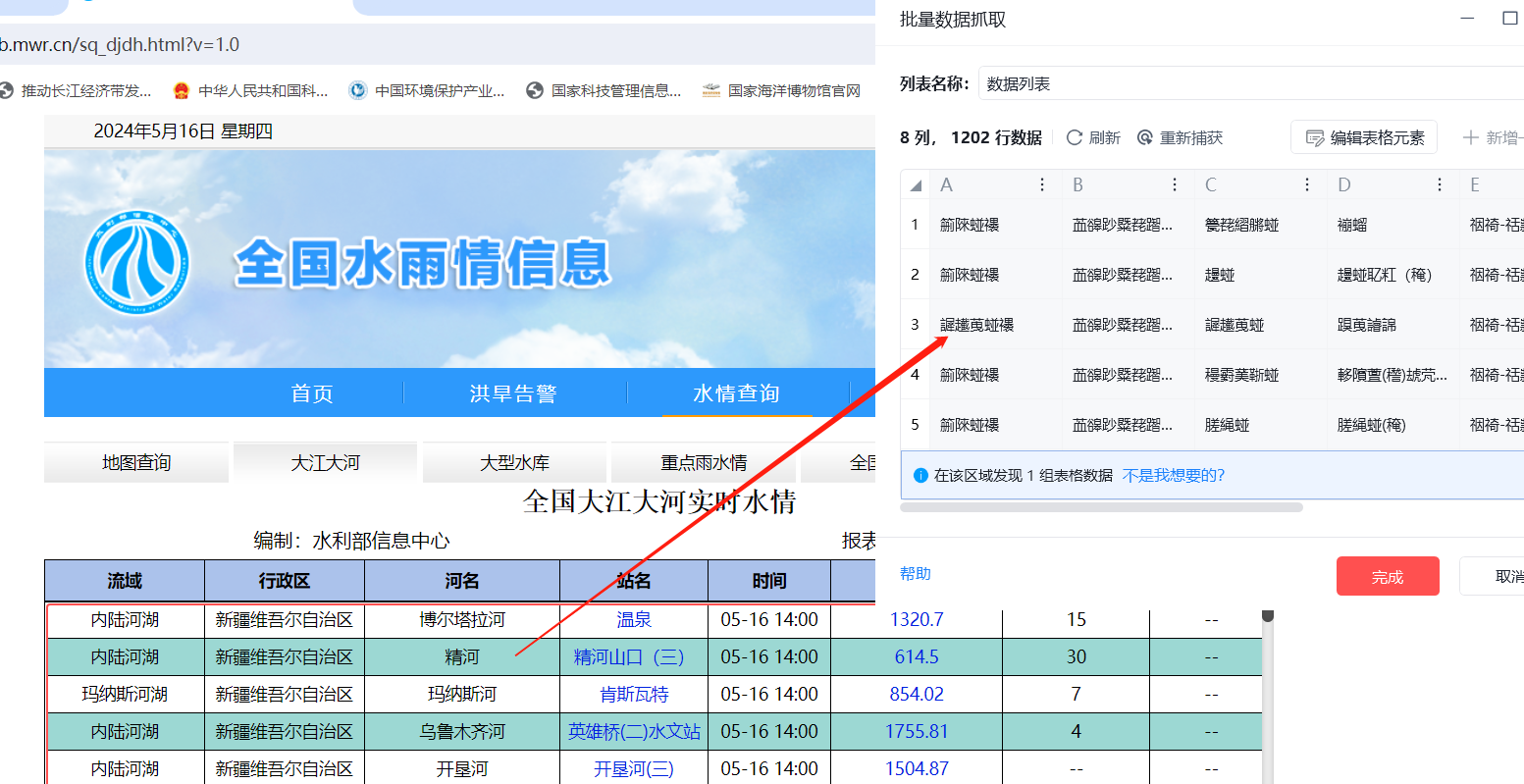Screen dimensions: 1524x784
Task: Go to the 首页 home tab
Action: [x=312, y=393]
